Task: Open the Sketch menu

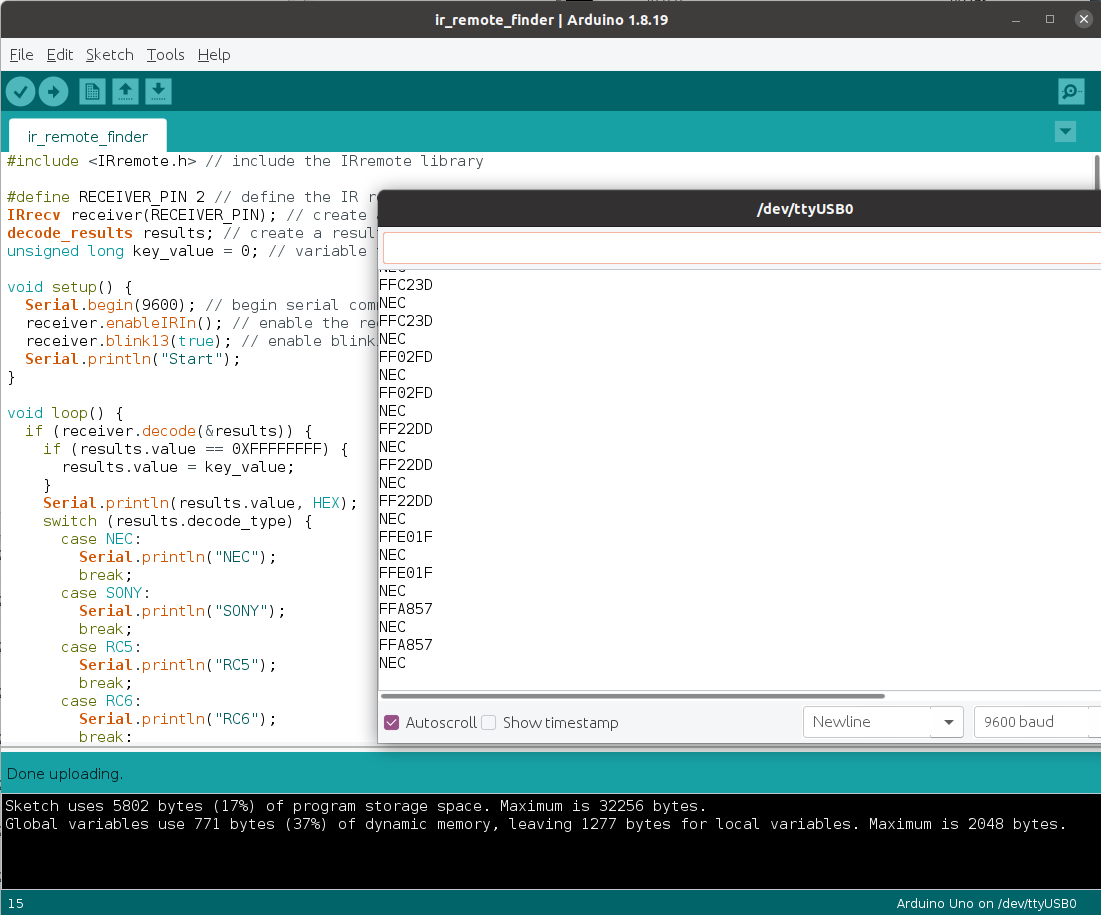Action: 110,55
